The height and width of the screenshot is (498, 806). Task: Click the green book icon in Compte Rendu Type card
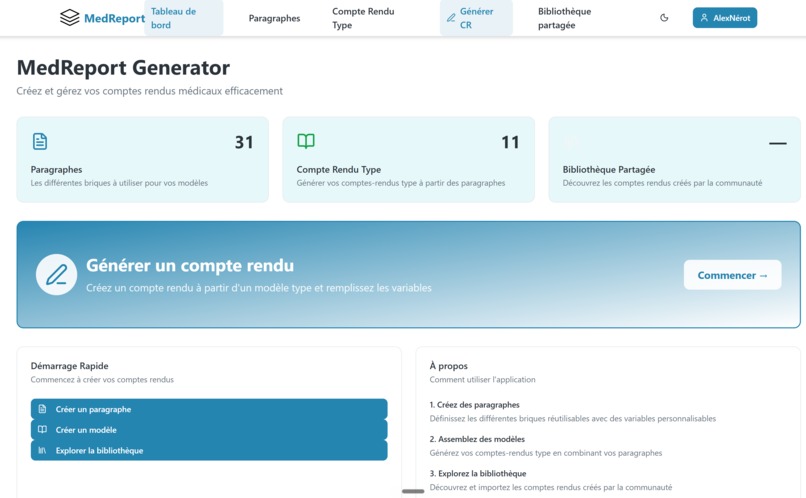tap(306, 141)
